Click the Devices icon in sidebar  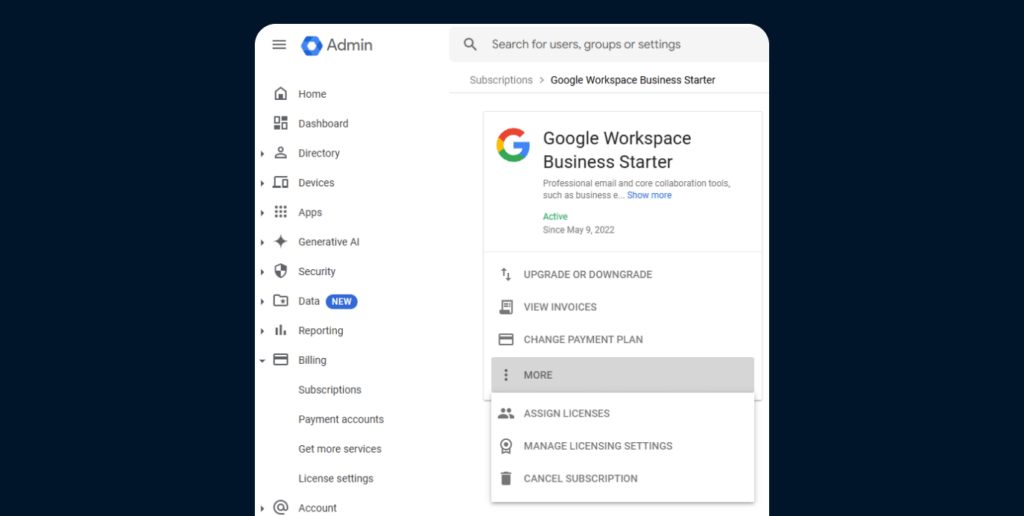pyautogui.click(x=281, y=183)
